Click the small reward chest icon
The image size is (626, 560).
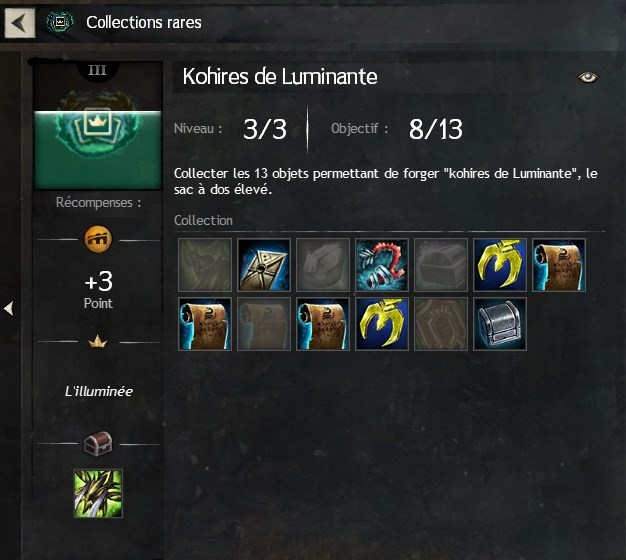[98, 443]
